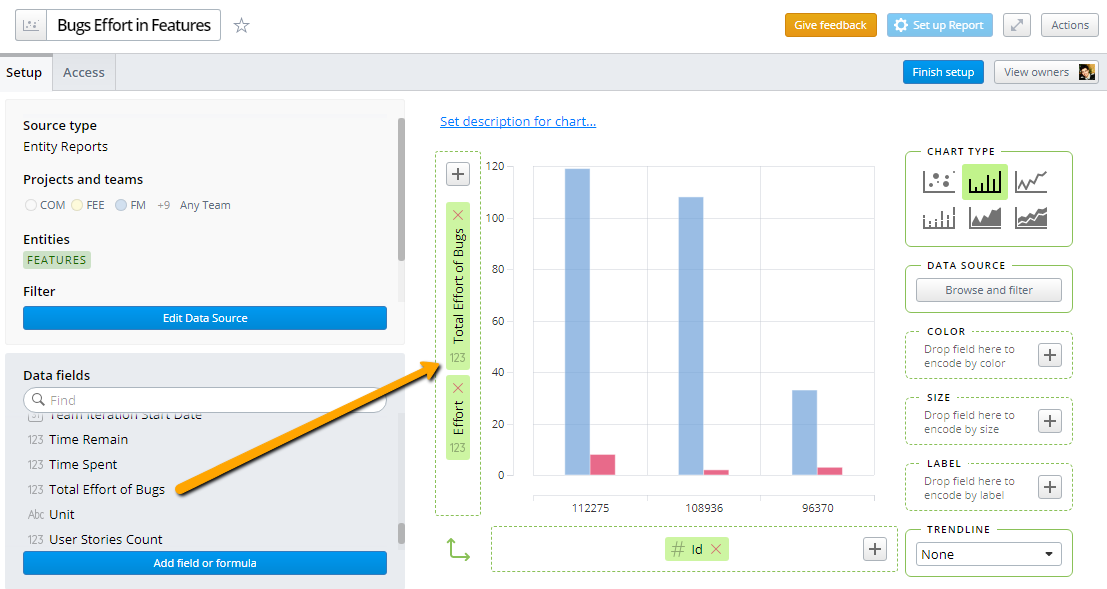Click the plus icon above Total Effort of Bugs
Screen dimensions: 1107x589
457,173
